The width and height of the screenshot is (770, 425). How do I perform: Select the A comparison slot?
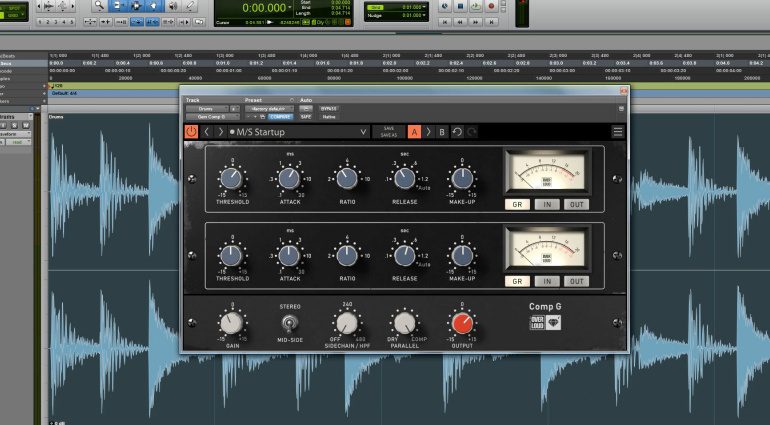[x=414, y=132]
